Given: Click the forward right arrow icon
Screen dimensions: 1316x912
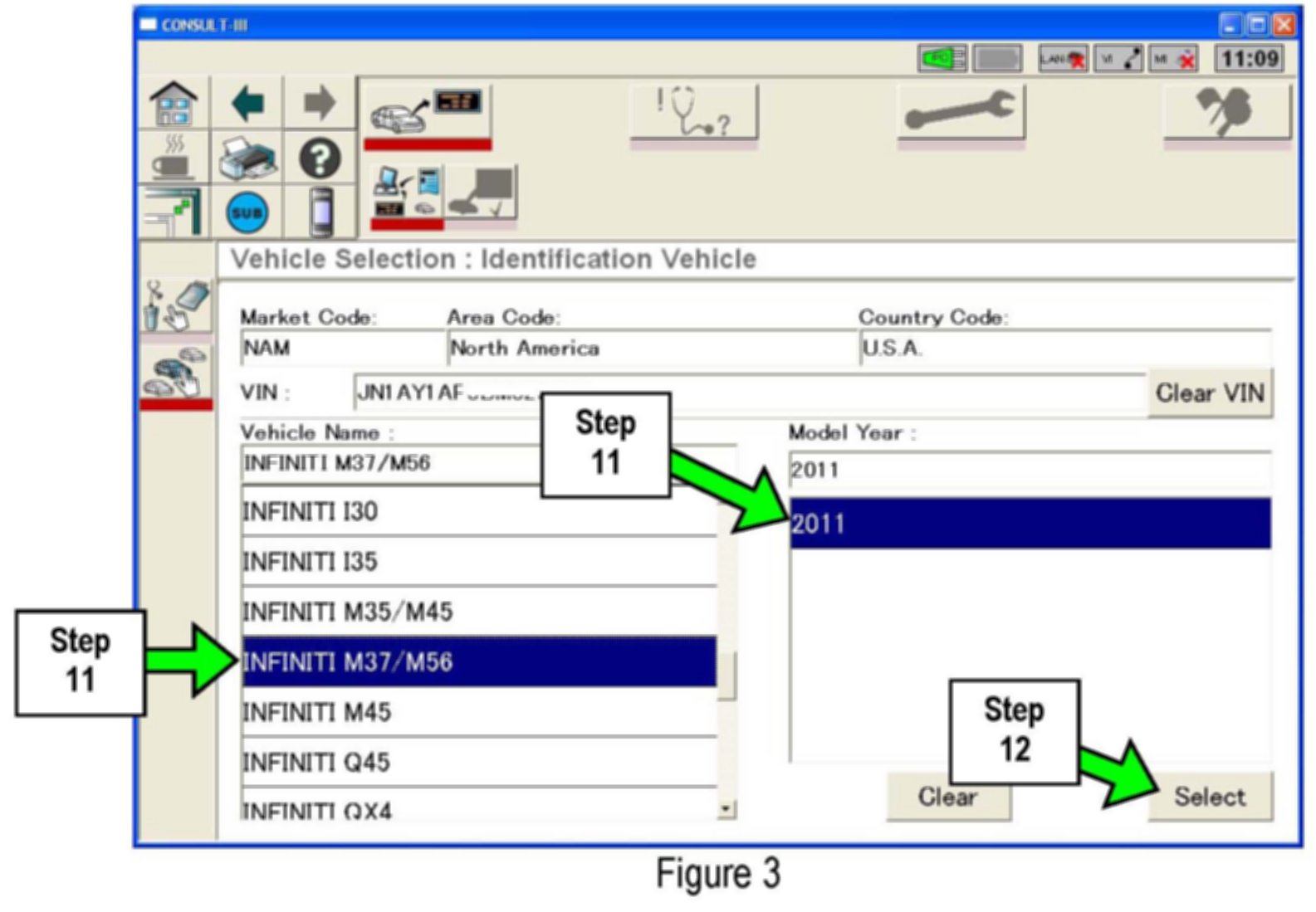Looking at the screenshot, I should click(x=320, y=104).
